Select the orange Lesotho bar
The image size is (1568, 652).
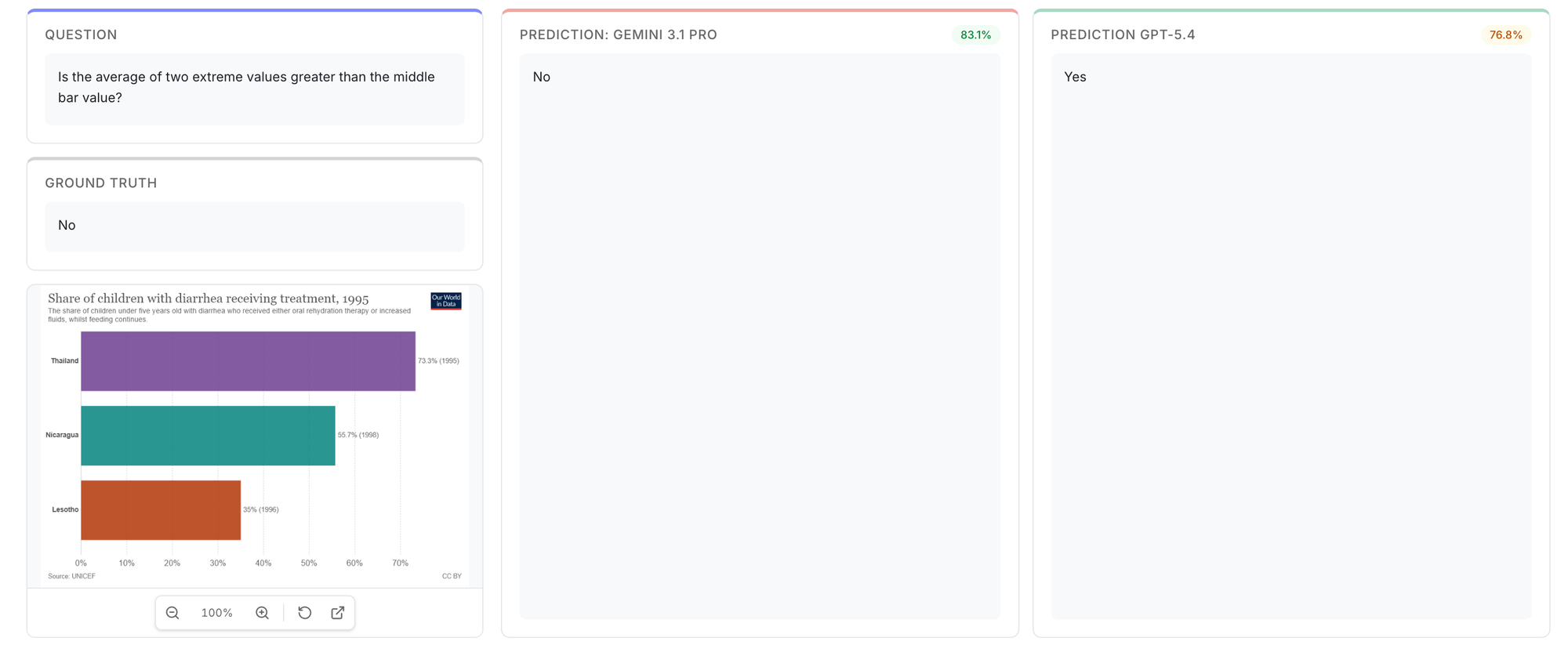click(161, 510)
